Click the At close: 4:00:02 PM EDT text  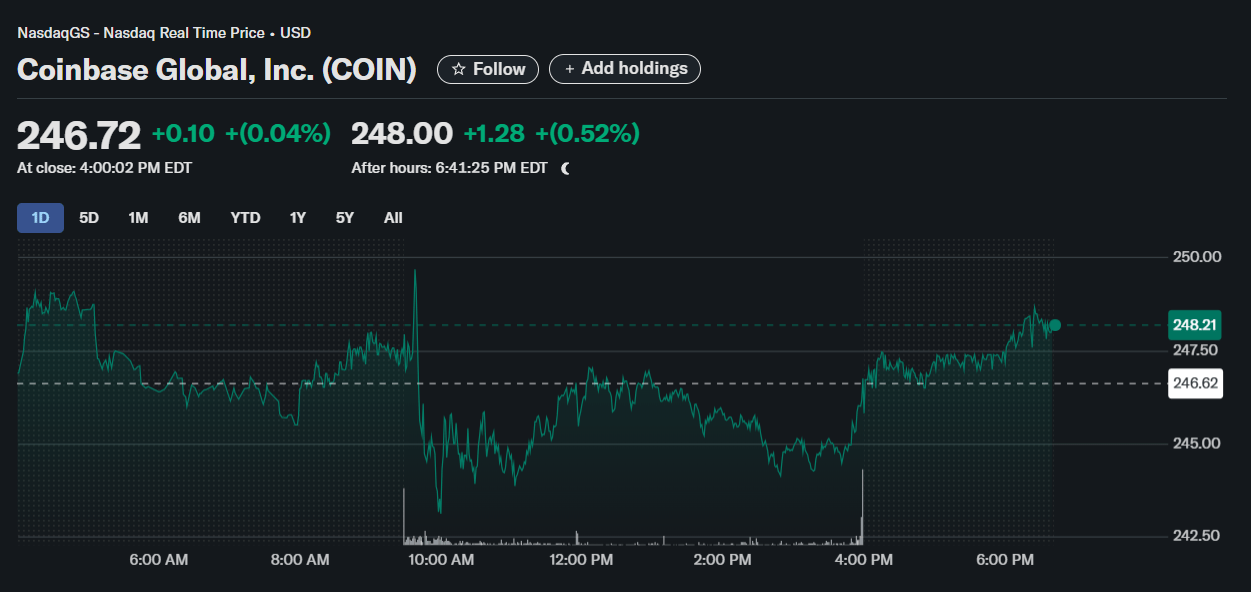pos(104,168)
